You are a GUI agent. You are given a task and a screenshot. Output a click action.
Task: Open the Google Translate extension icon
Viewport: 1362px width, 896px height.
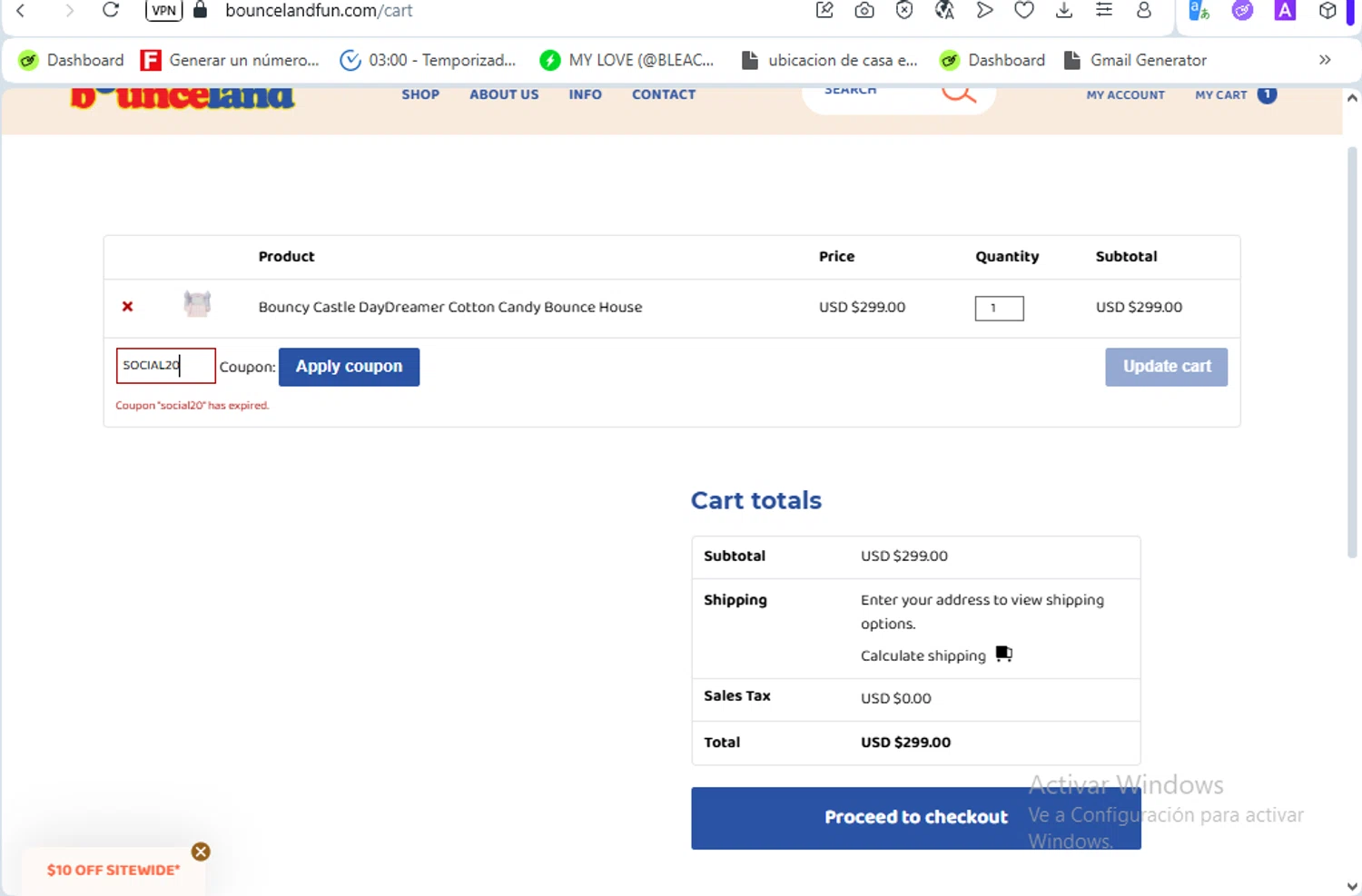coord(1199,11)
